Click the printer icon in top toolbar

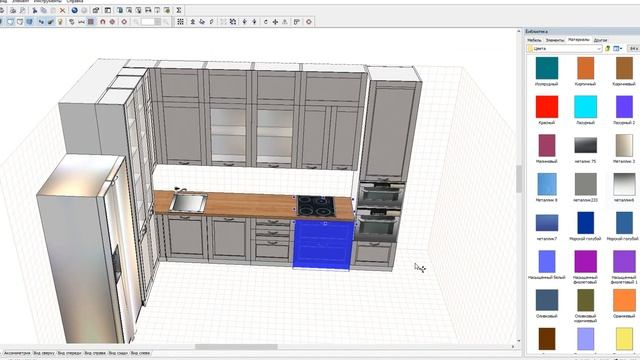click(x=13, y=10)
